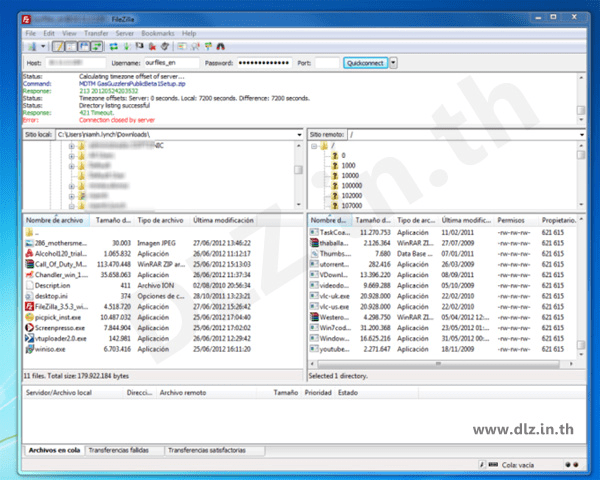Image resolution: width=600 pixels, height=480 pixels.
Task: Click the Quickconnect button
Action: coord(364,62)
